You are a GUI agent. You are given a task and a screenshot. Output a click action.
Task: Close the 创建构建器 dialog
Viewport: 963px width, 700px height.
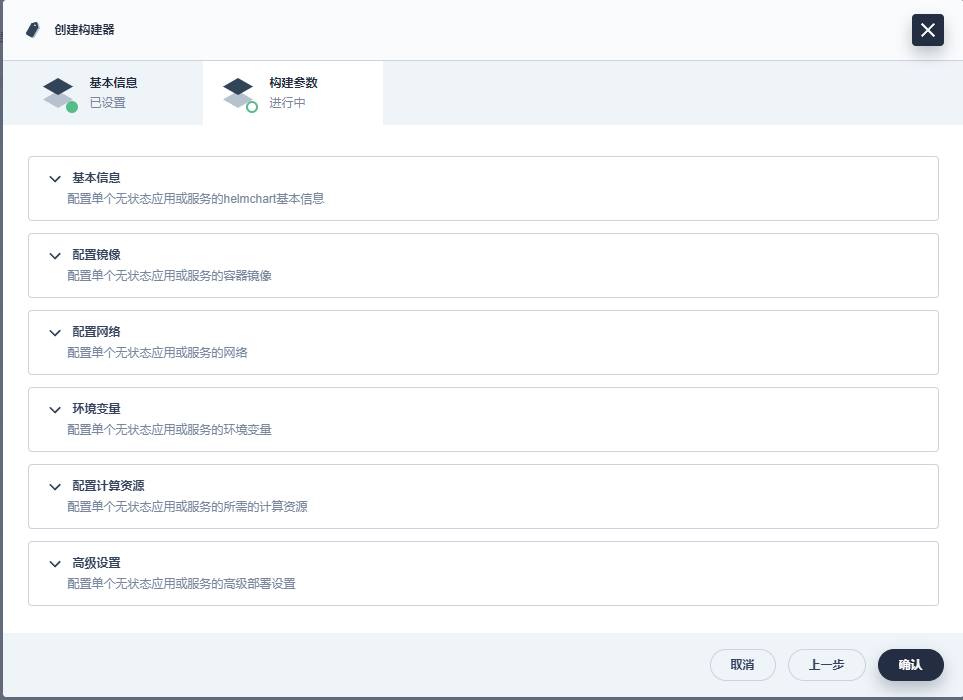click(x=927, y=30)
